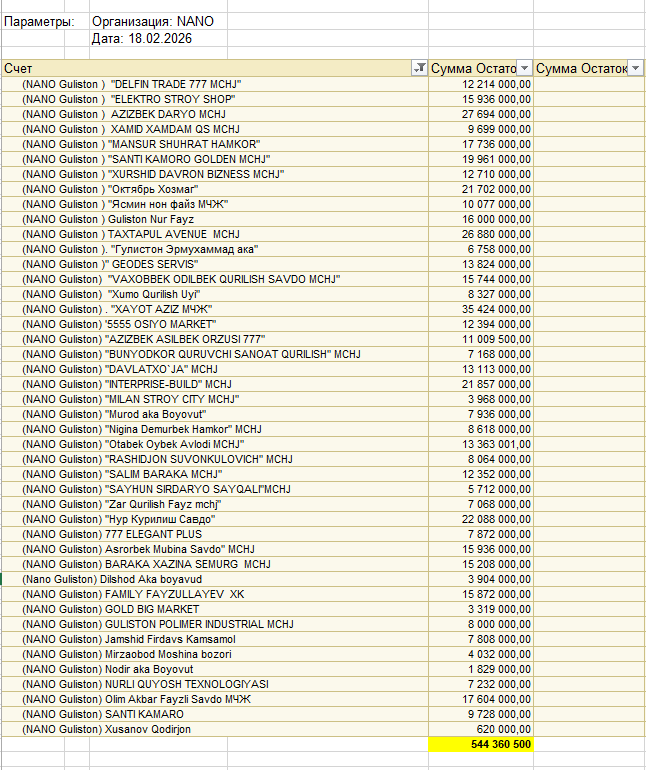The height and width of the screenshot is (770, 646).
Task: Select row BARAKA XAZINA SEMURG MCHJ
Action: click(215, 564)
